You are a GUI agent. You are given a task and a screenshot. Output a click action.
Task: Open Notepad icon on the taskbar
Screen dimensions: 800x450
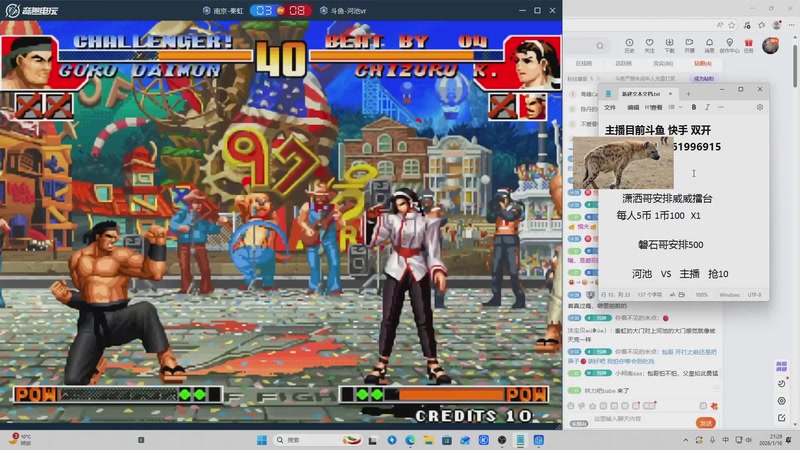520,440
